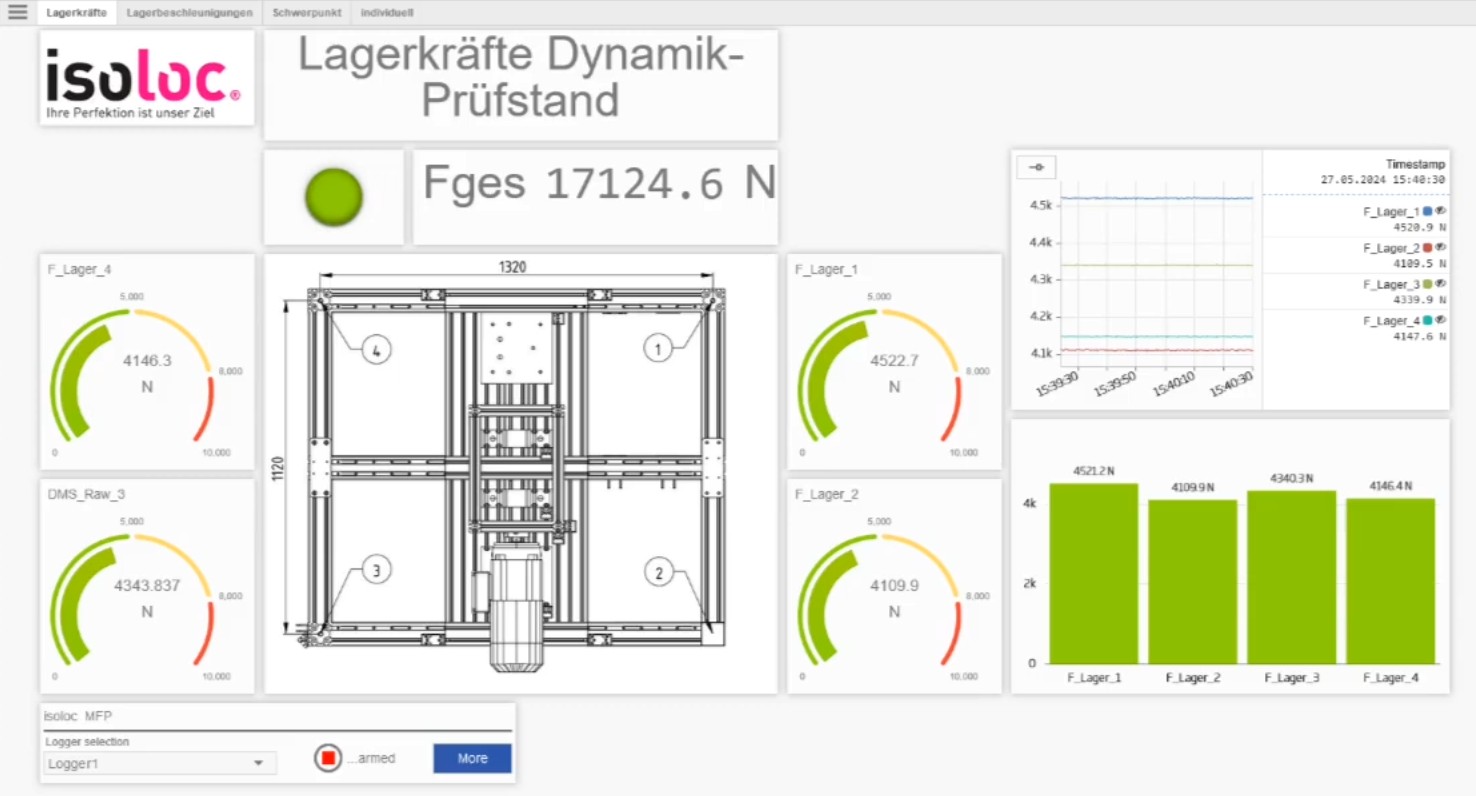Open the hamburger menu

pos(18,13)
